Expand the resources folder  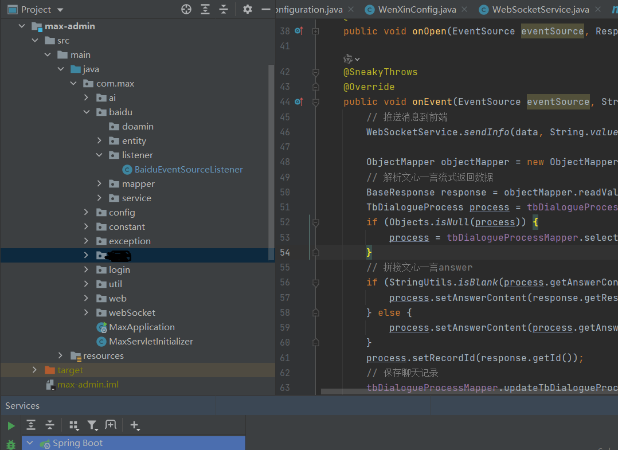coord(60,355)
